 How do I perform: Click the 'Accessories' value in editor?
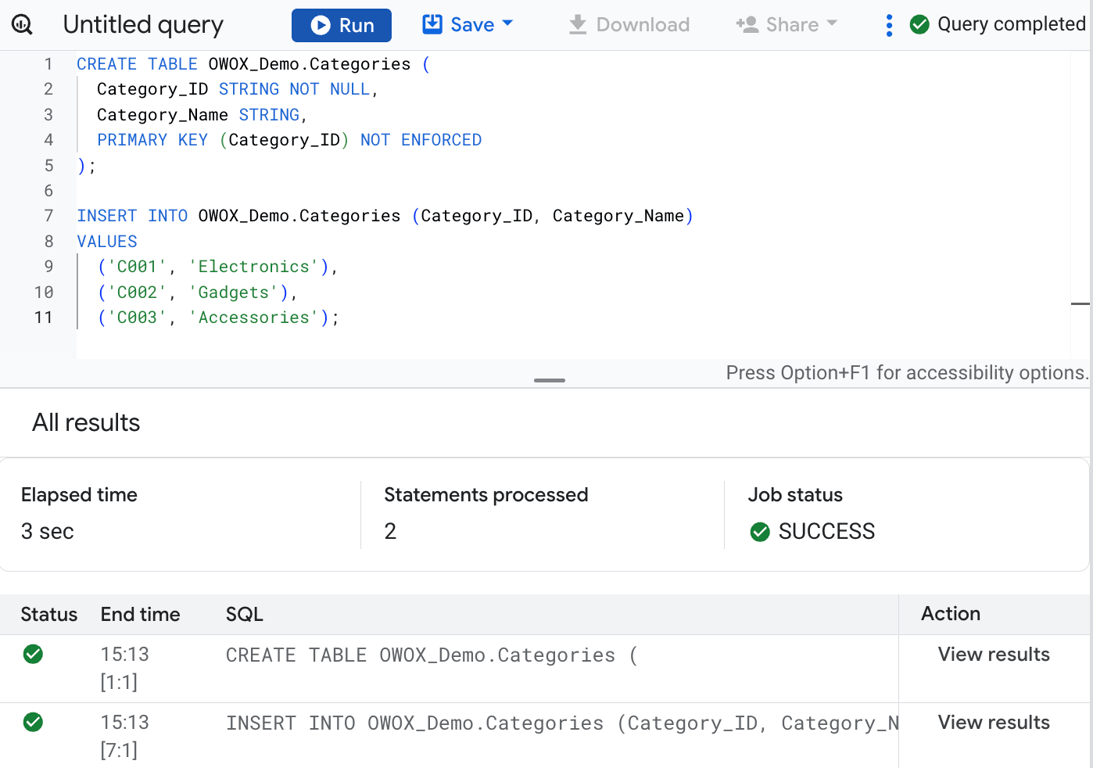(x=253, y=318)
